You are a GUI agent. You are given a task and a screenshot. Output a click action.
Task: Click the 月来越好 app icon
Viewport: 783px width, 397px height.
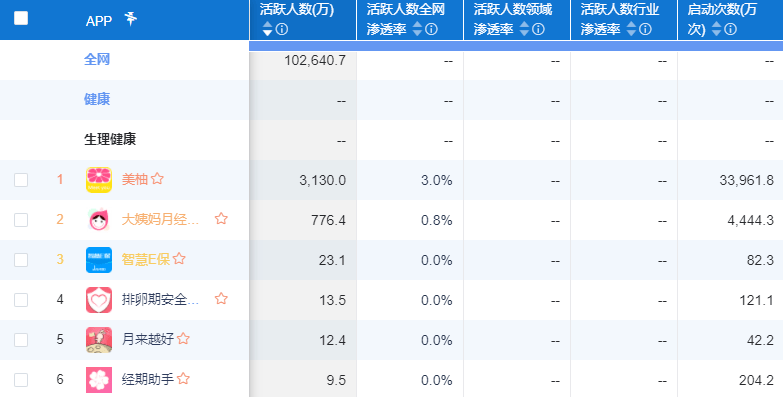click(99, 340)
